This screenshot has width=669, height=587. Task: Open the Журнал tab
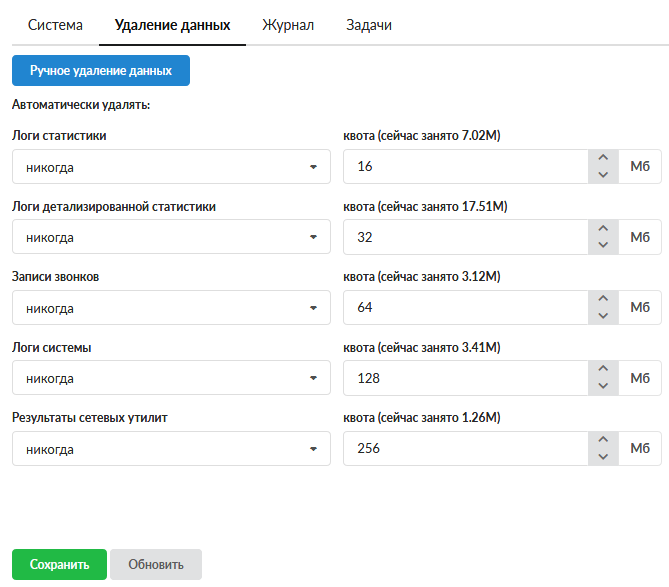tap(288, 25)
